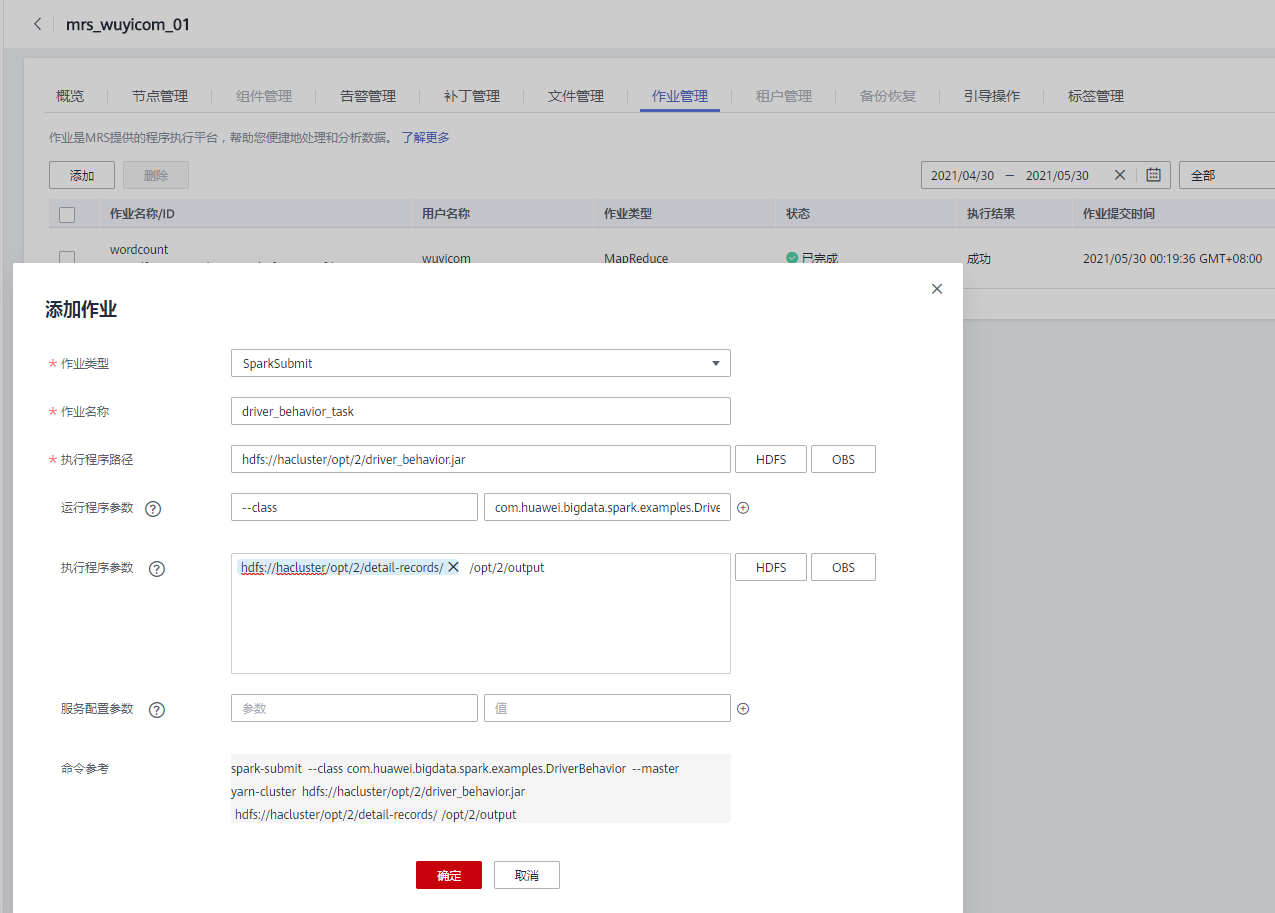Screen dimensions: 1275x913
Task: Confirm the job with 确定
Action: (x=449, y=875)
